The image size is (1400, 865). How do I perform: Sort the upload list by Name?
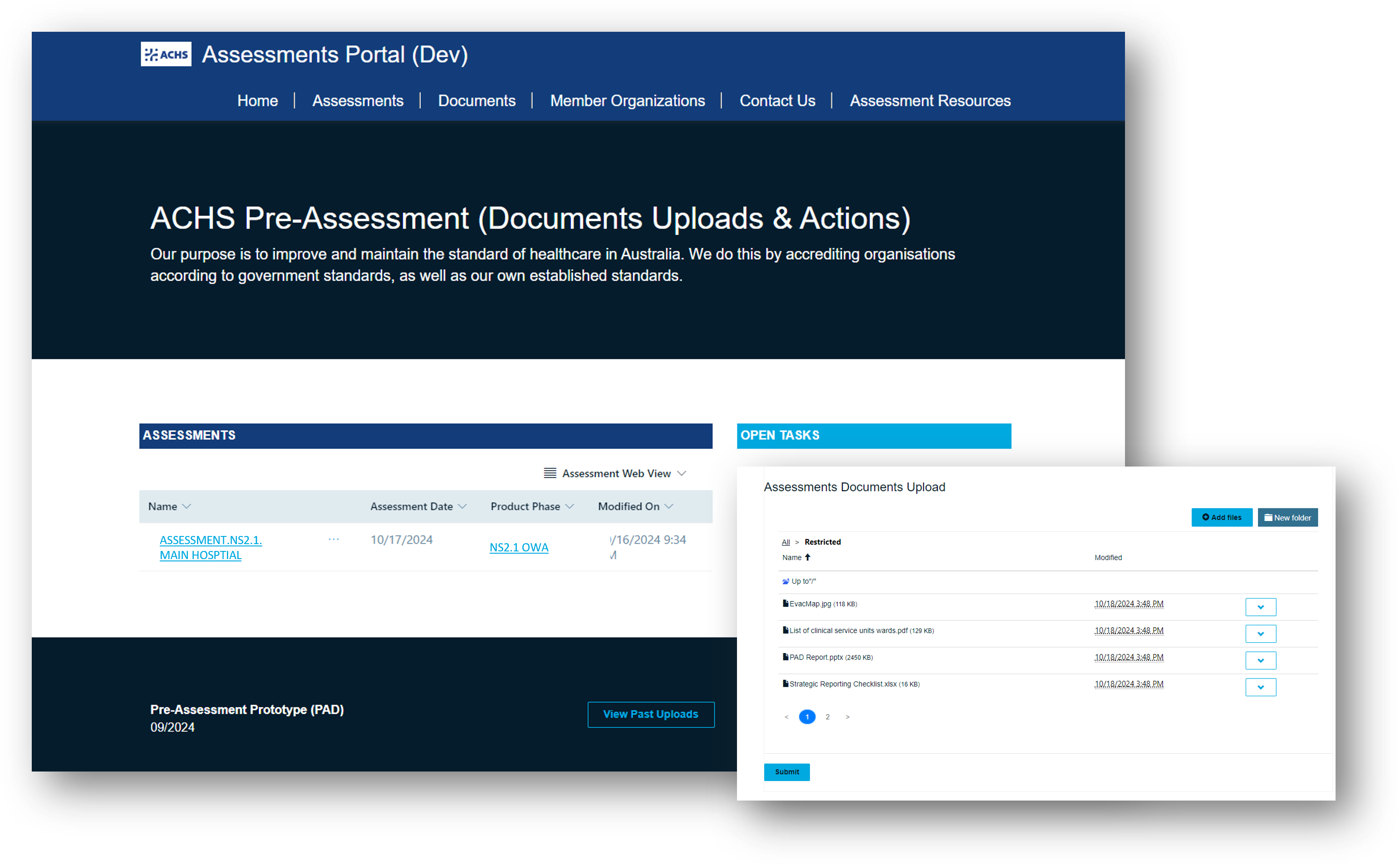796,557
